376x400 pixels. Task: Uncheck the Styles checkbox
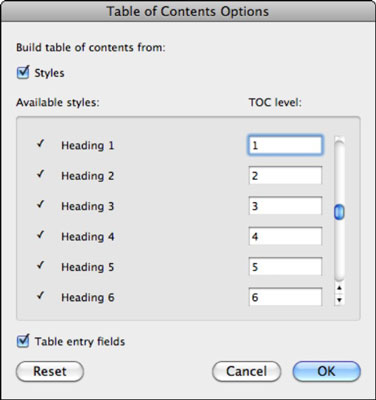(23, 72)
